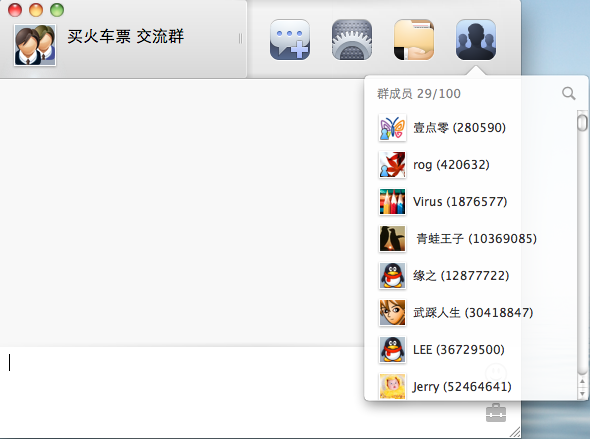
Task: Click the member list scrollbar thumb
Action: point(582,123)
